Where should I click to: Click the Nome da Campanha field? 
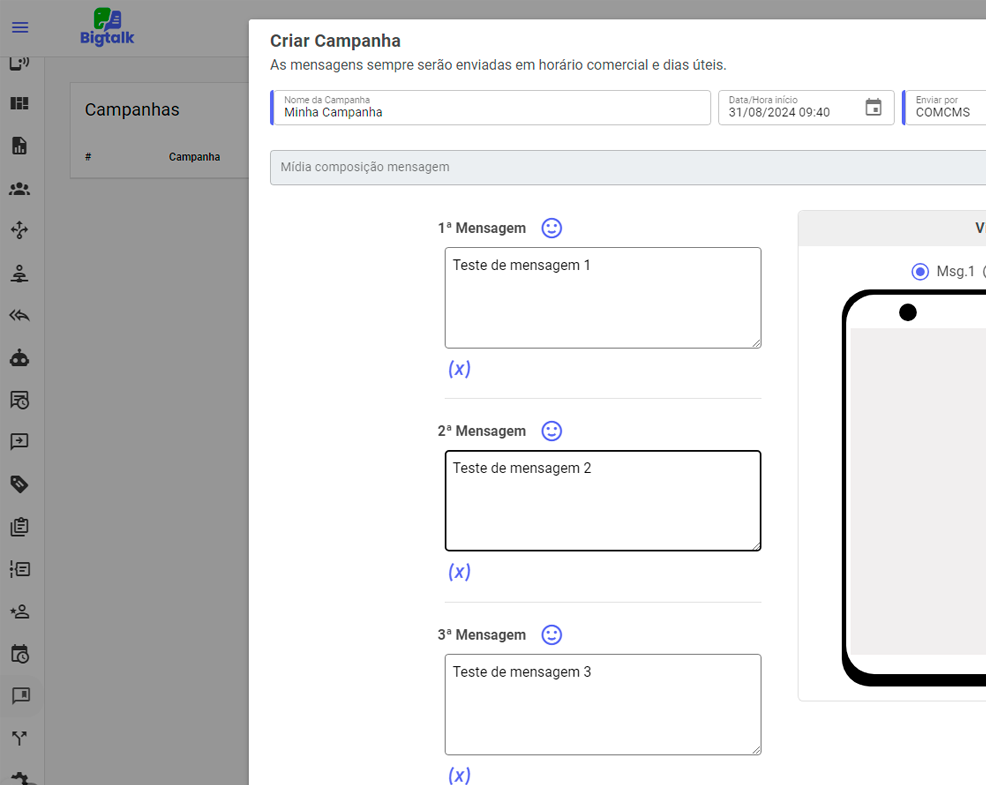click(491, 112)
